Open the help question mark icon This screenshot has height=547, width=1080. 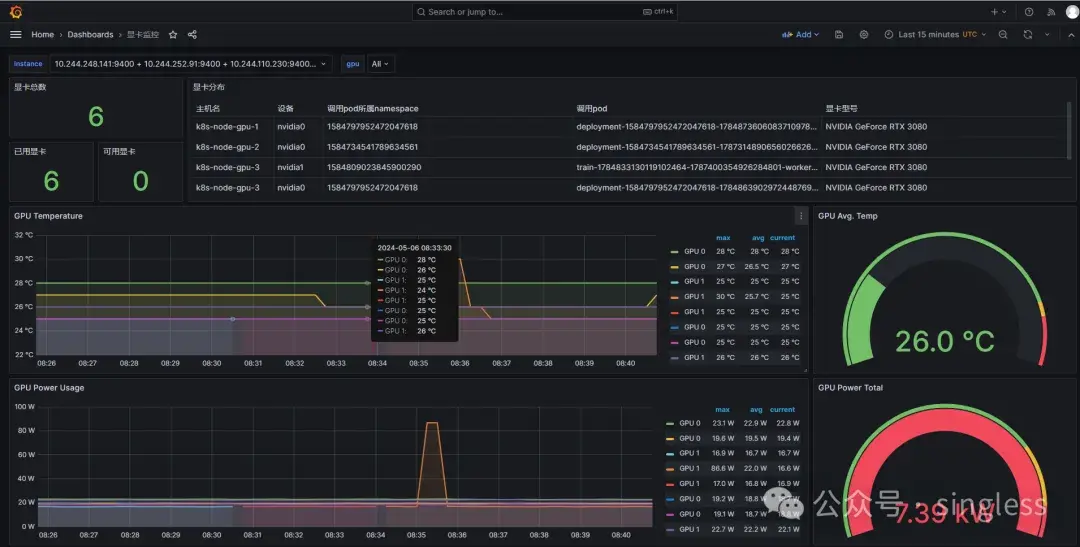click(1029, 12)
